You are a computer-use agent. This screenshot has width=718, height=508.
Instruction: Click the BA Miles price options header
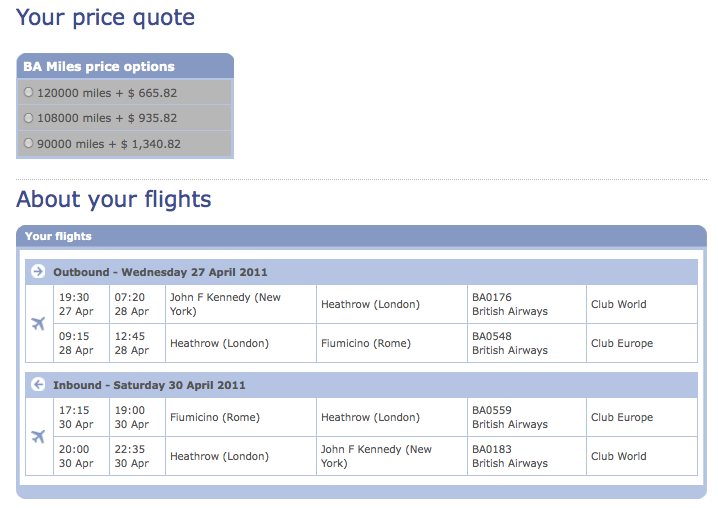125,66
